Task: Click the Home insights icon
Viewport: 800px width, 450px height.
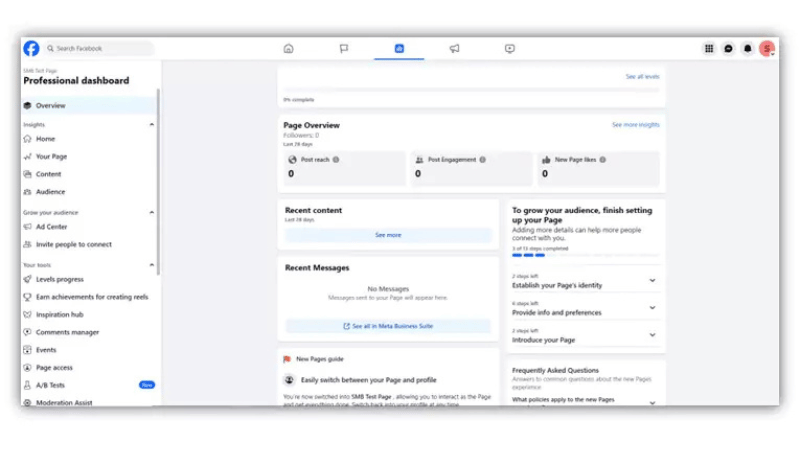Action: (28, 139)
